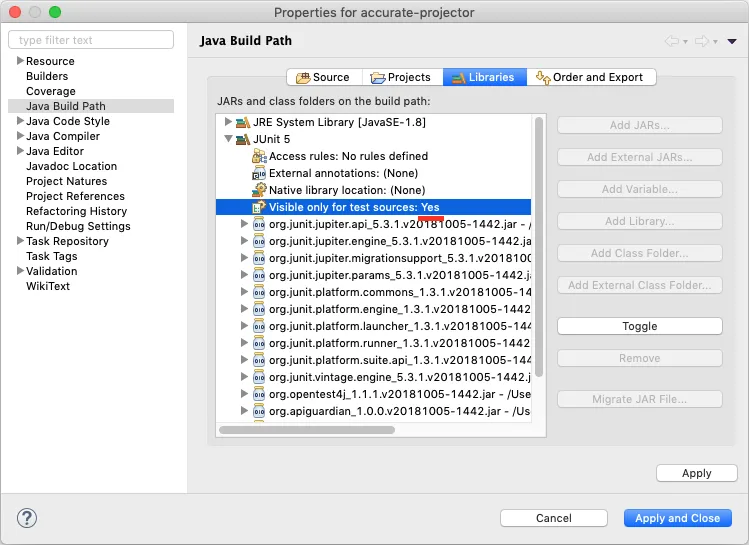Click the Cancel button
749x545 pixels.
point(554,518)
